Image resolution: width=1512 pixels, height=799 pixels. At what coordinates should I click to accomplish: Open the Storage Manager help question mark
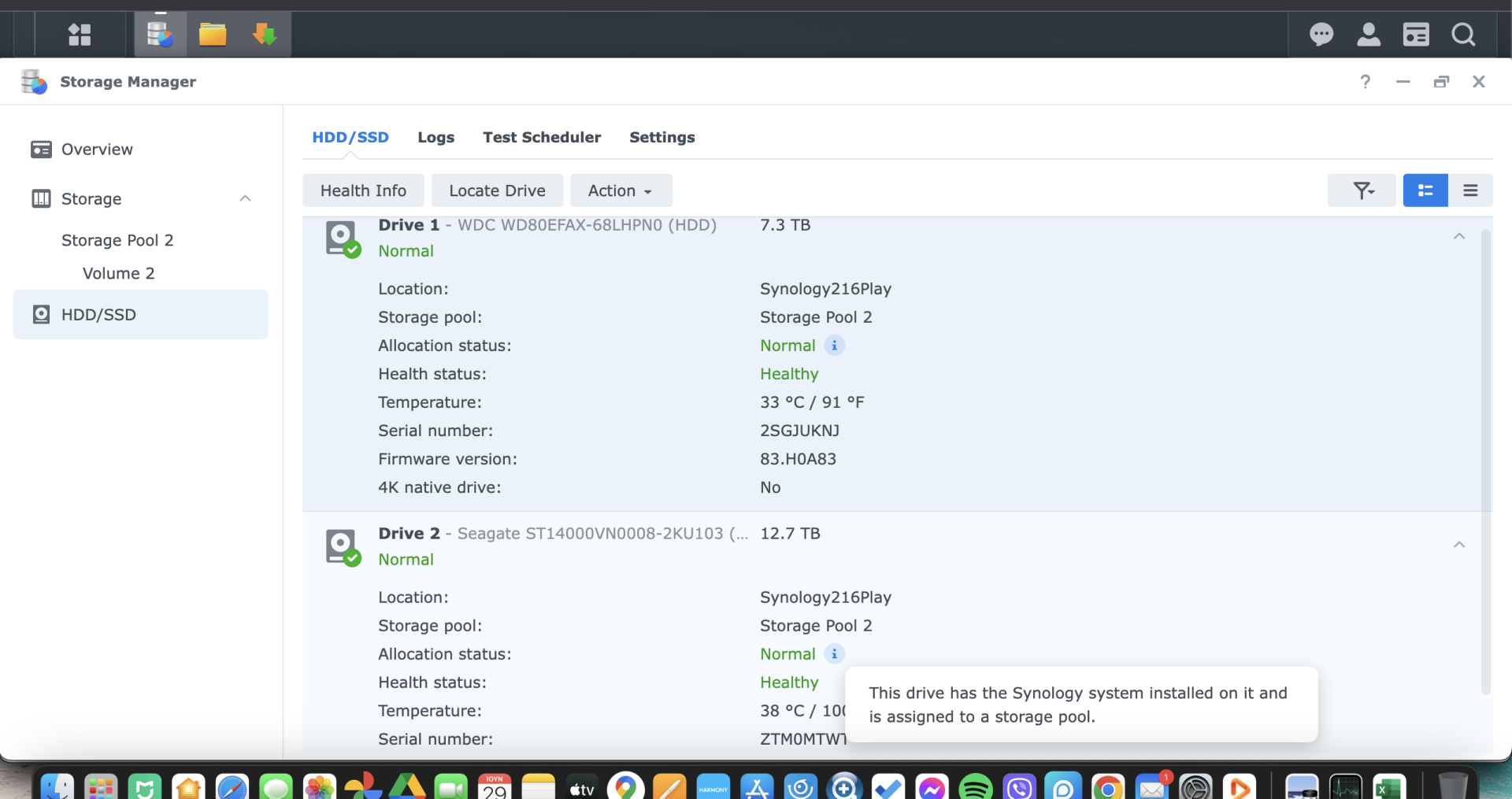coord(1365,82)
